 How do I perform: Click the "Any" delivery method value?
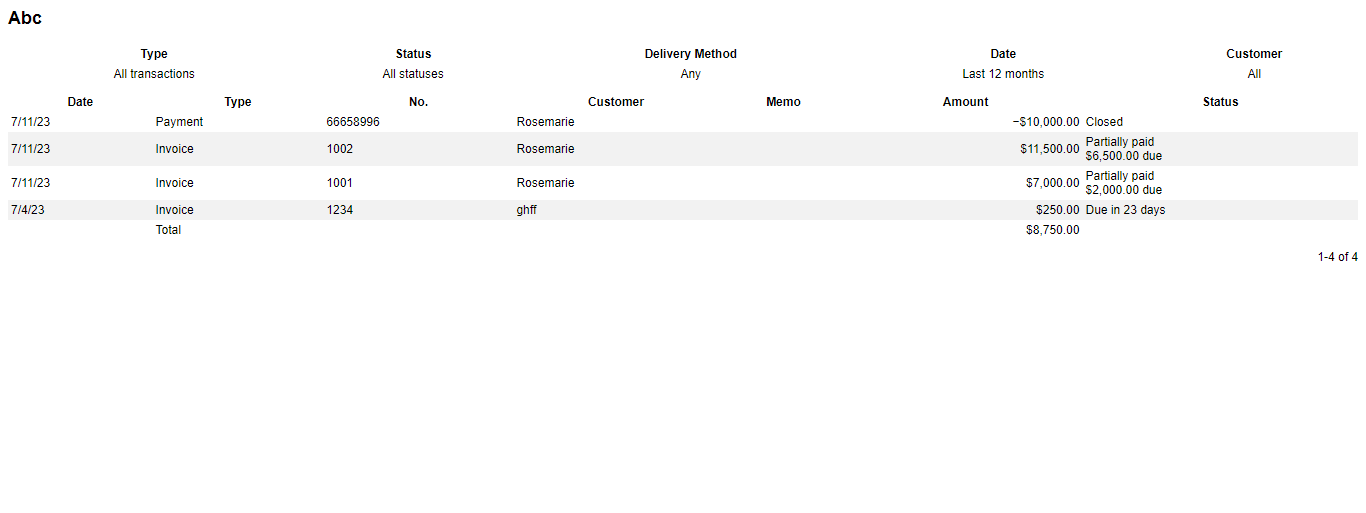(691, 74)
